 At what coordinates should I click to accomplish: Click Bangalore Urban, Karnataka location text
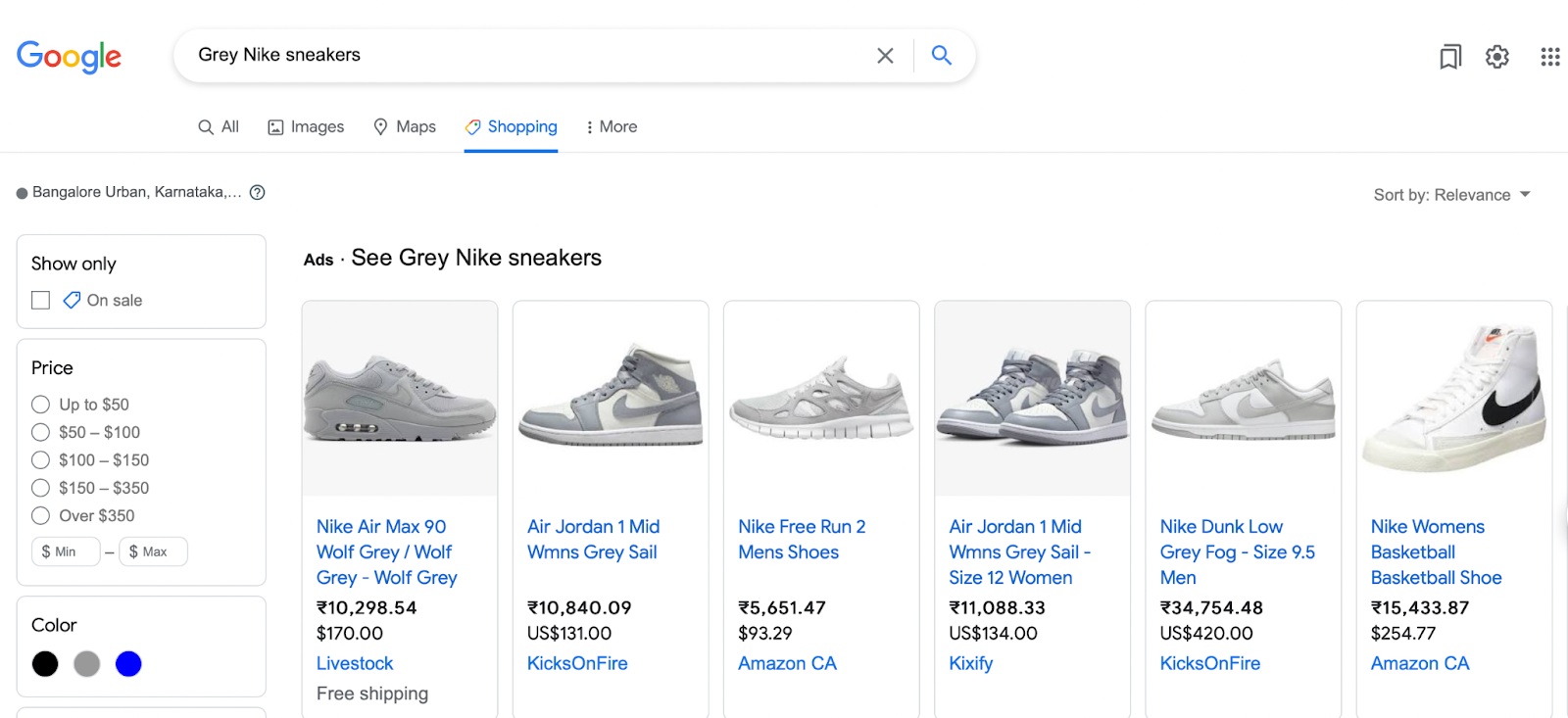(137, 192)
